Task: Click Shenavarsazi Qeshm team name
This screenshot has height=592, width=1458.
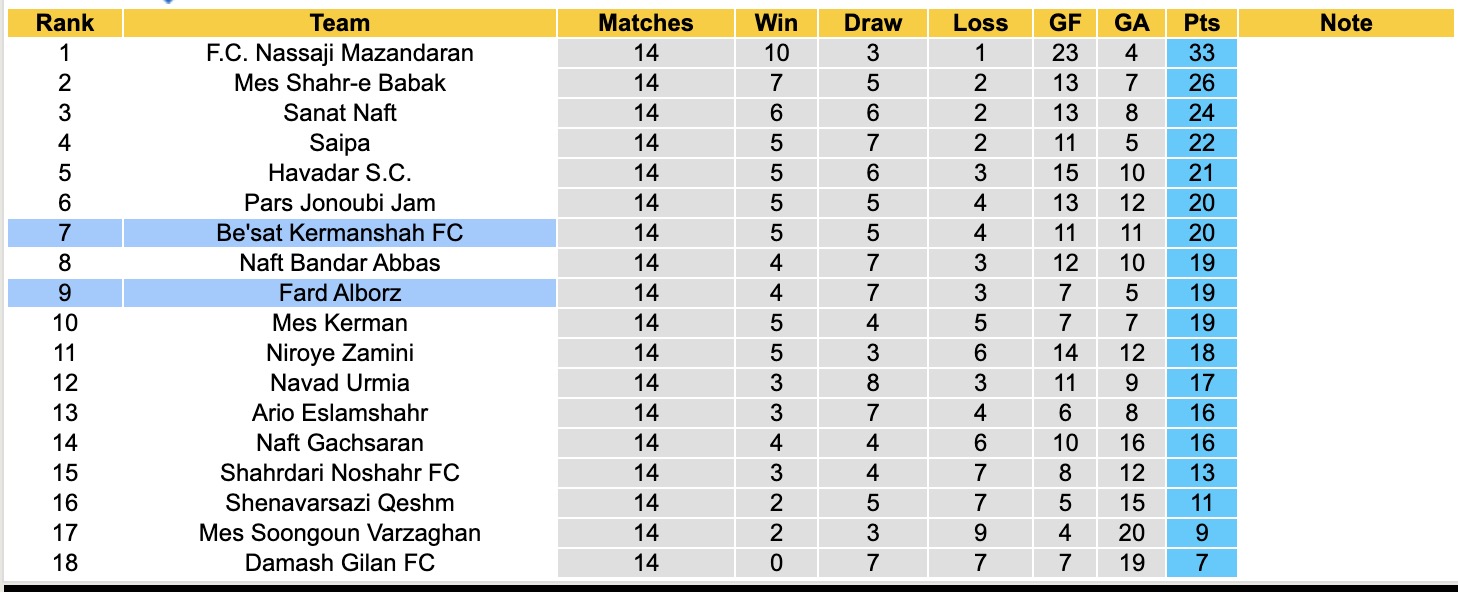Action: 340,503
